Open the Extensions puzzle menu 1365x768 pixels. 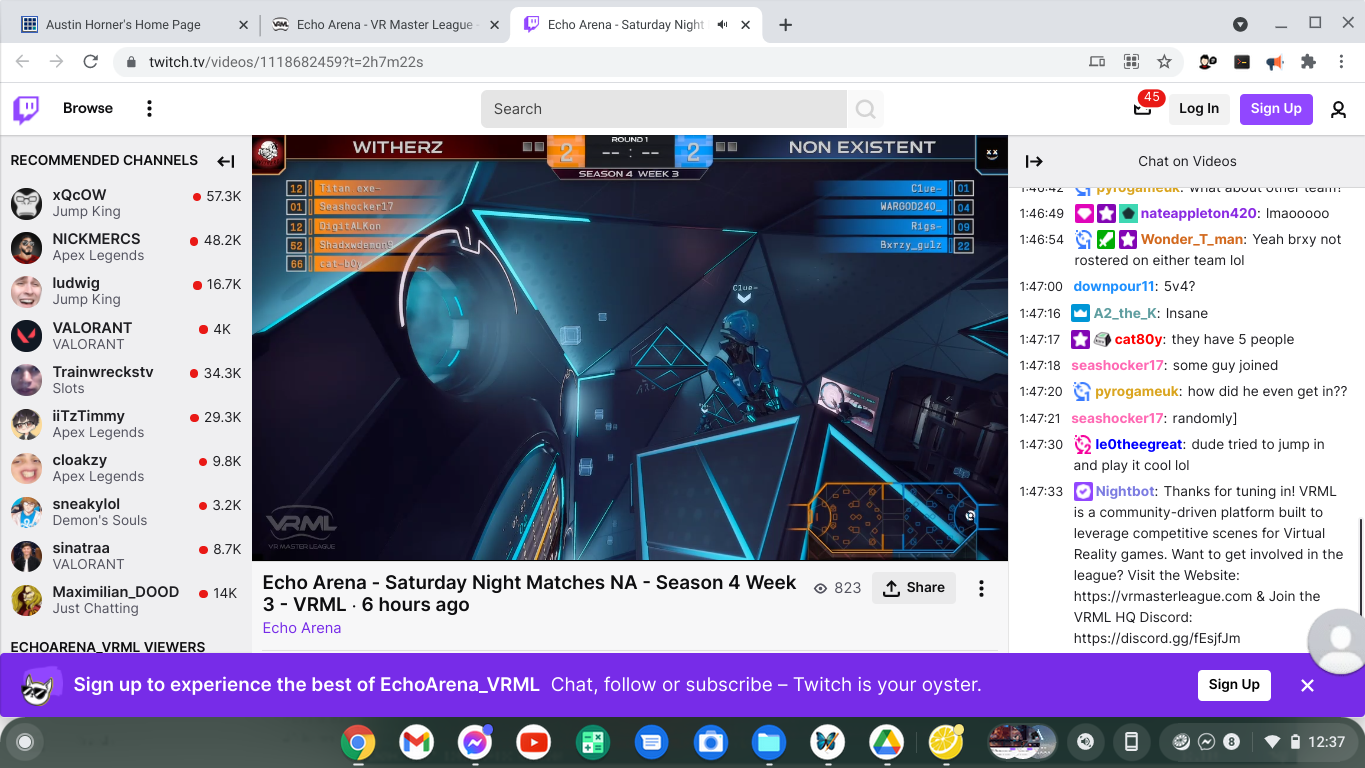[x=1308, y=62]
